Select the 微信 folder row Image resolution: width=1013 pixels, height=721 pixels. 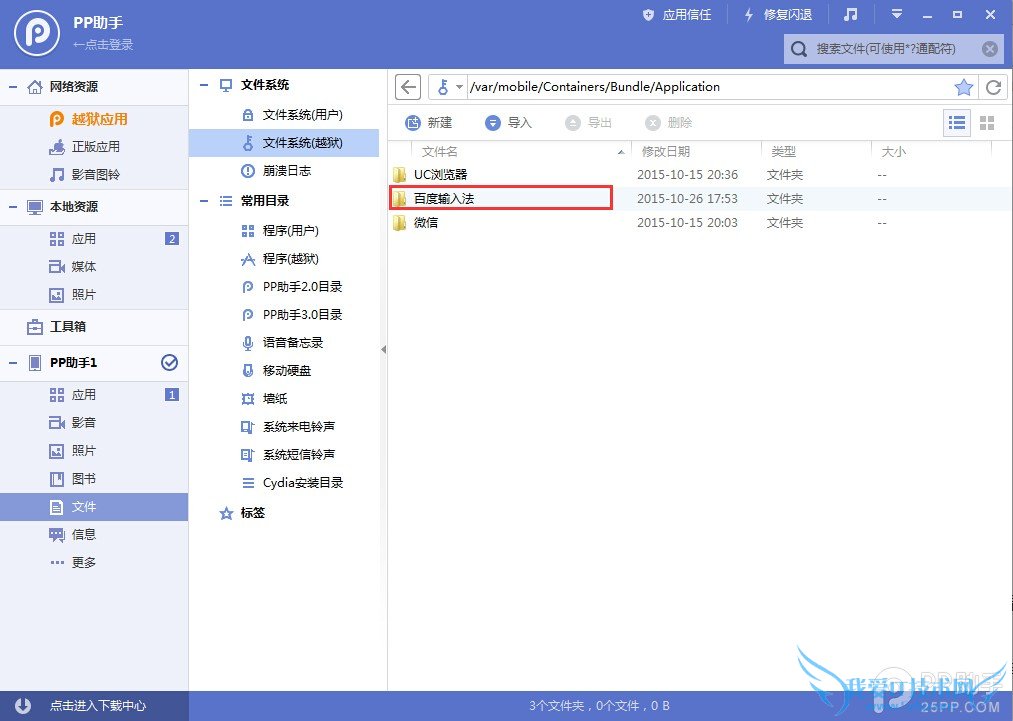(700, 223)
